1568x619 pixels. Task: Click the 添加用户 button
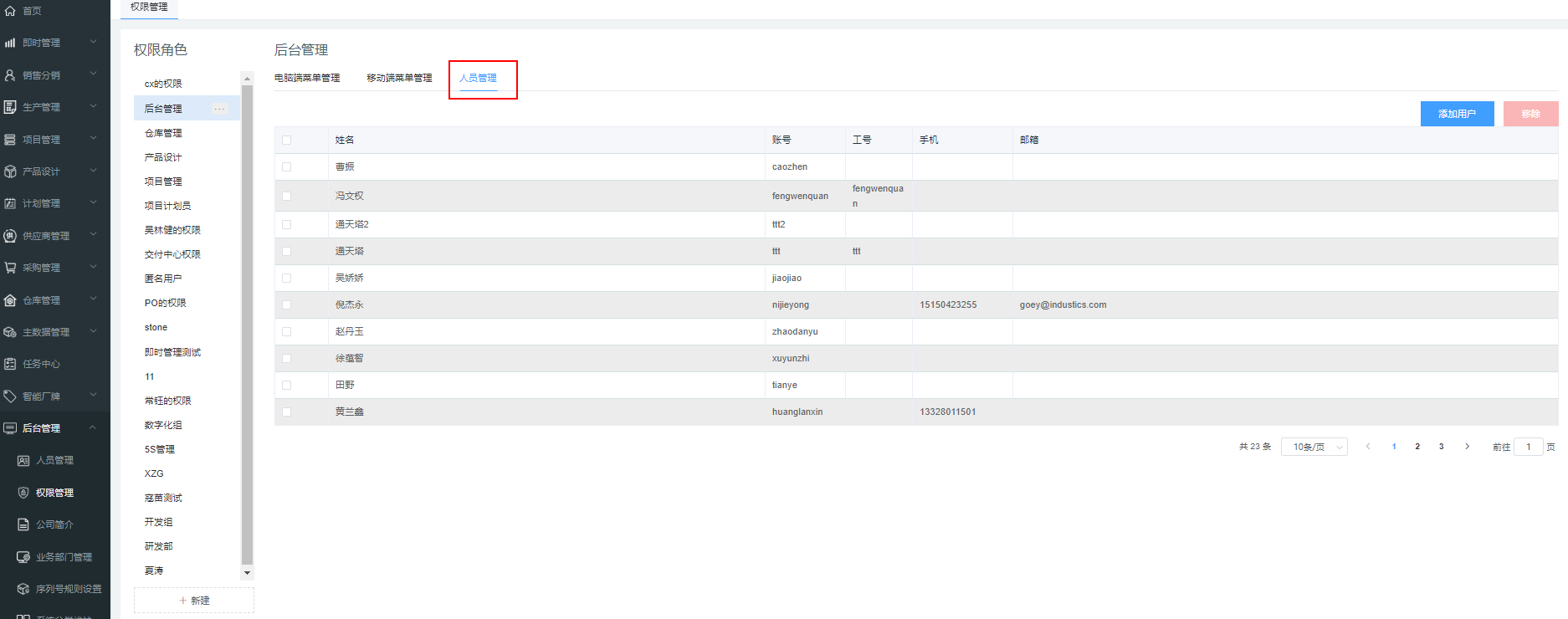[1457, 114]
